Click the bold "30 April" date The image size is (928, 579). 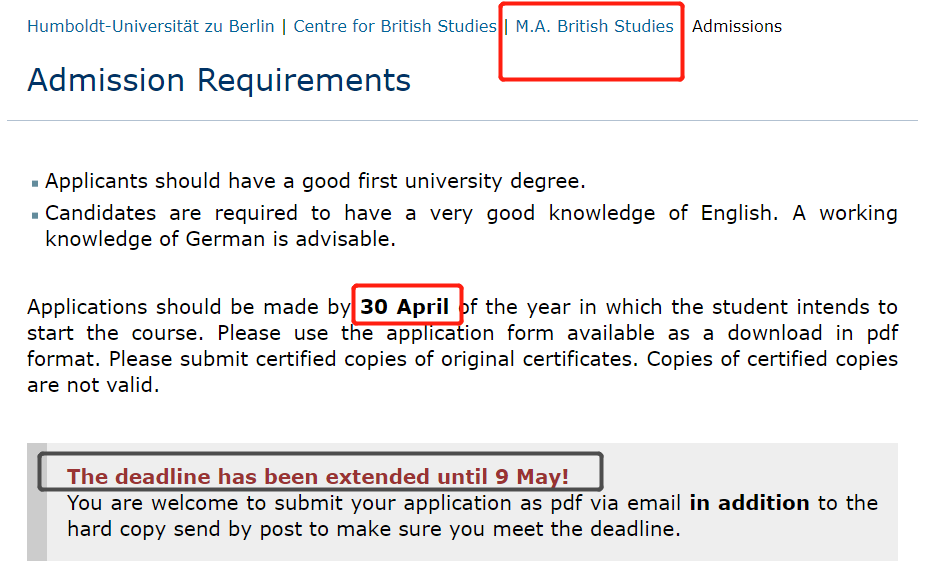[405, 307]
